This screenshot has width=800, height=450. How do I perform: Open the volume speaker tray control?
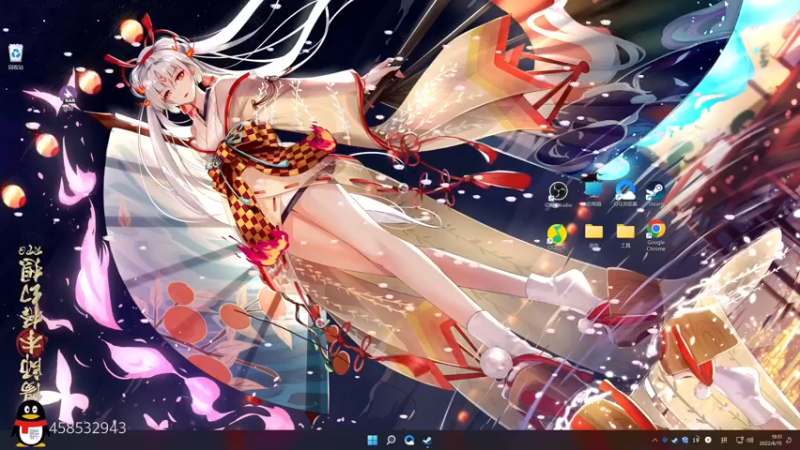coord(750,440)
